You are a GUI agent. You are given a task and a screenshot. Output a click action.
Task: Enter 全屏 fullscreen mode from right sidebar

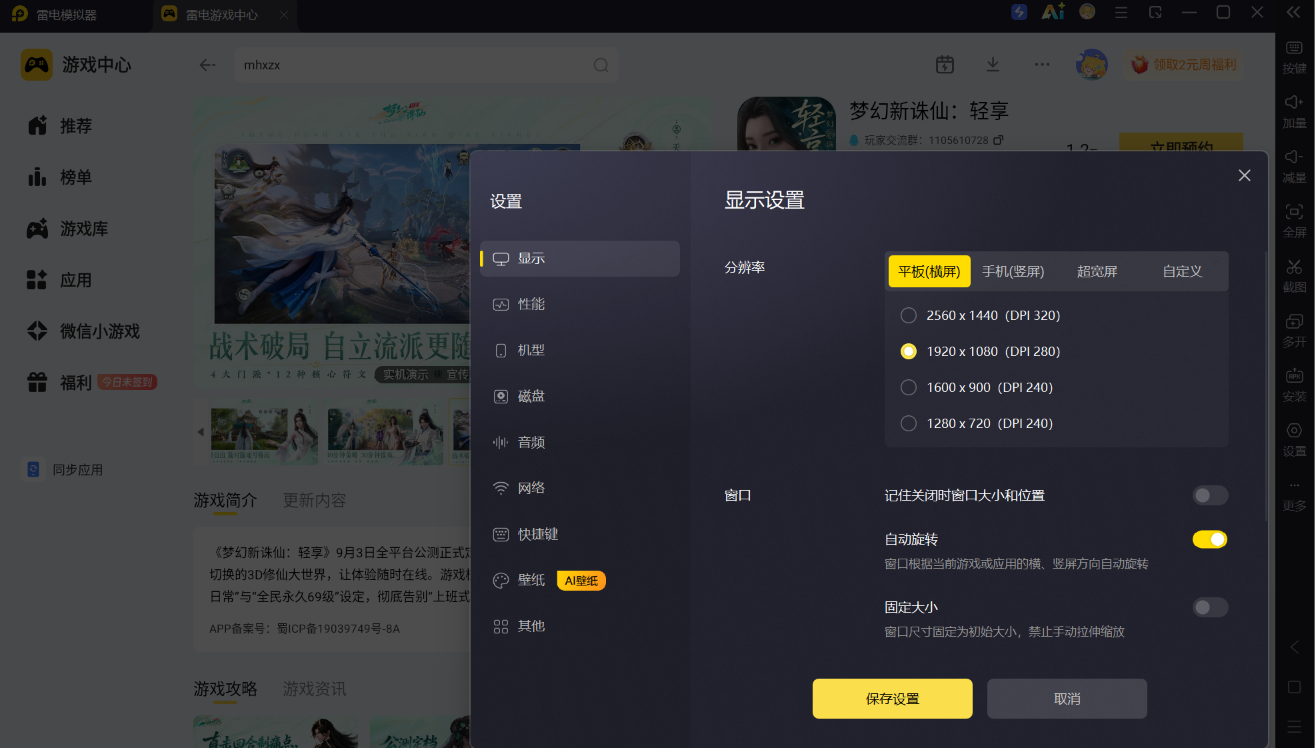click(1294, 220)
